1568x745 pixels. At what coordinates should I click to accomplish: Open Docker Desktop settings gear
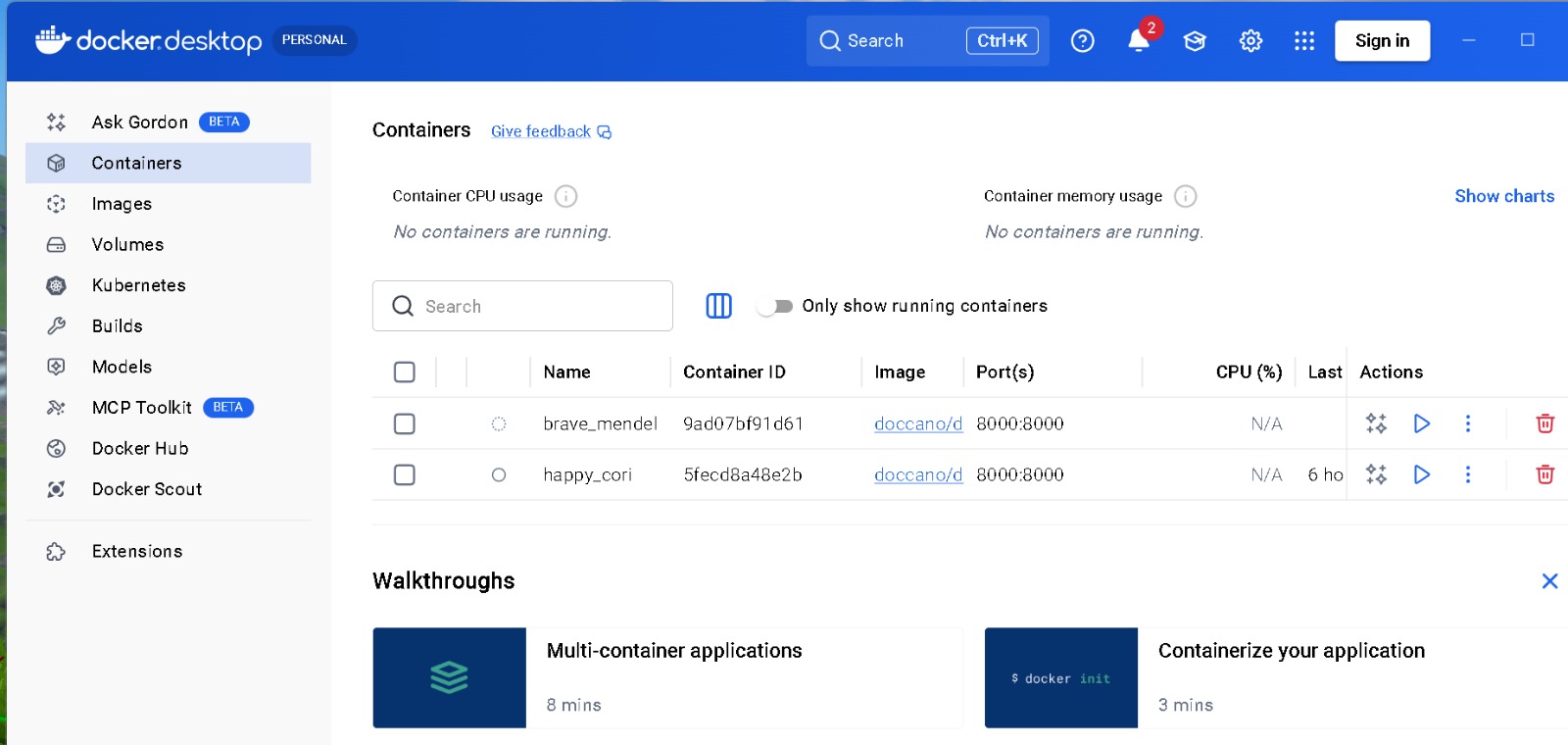coord(1250,41)
